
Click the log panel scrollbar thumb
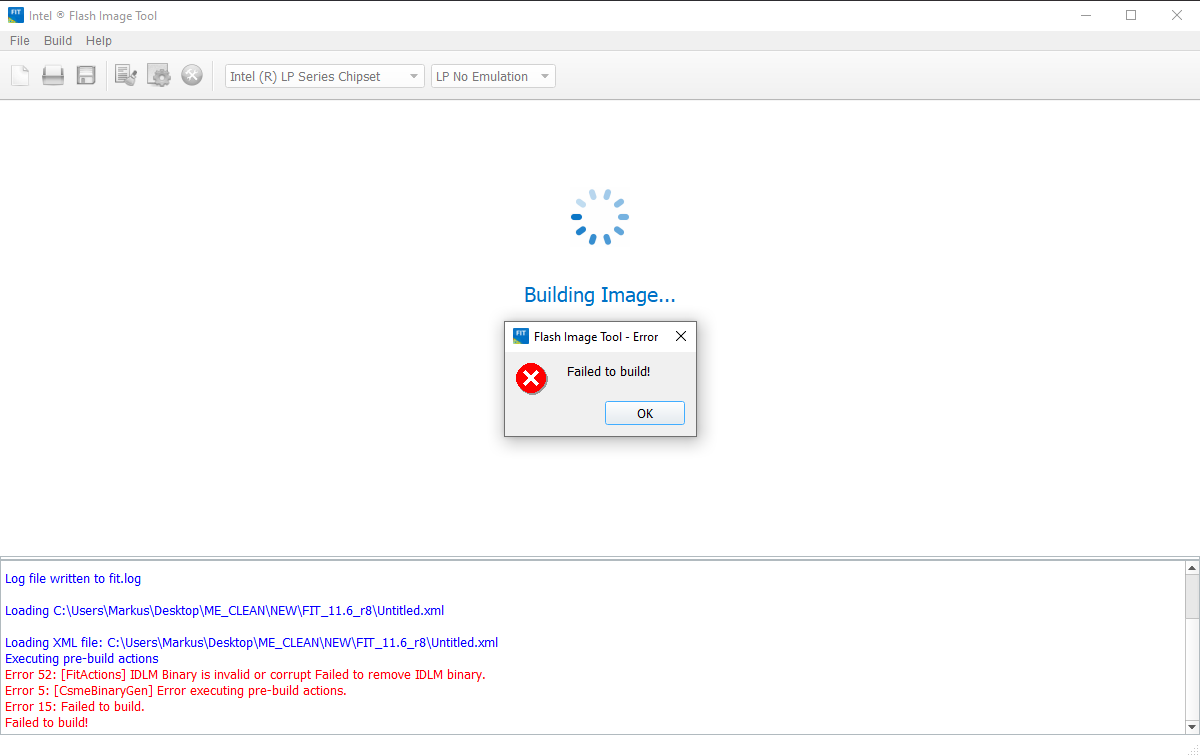coord(1192,597)
